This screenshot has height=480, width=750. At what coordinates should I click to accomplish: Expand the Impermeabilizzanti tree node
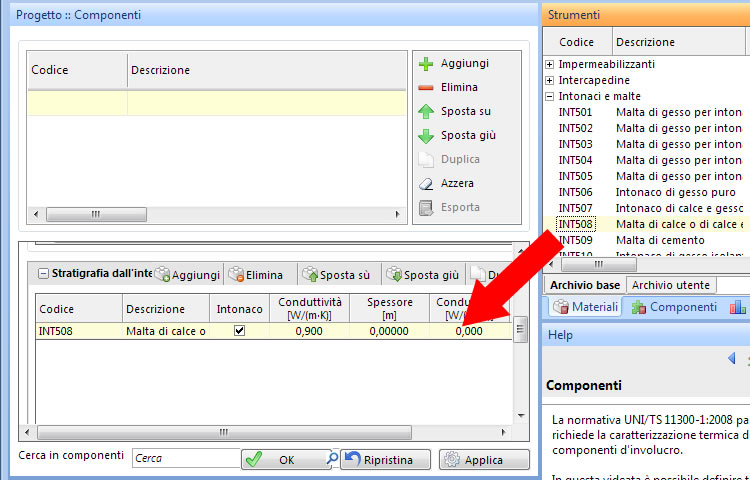(x=549, y=64)
